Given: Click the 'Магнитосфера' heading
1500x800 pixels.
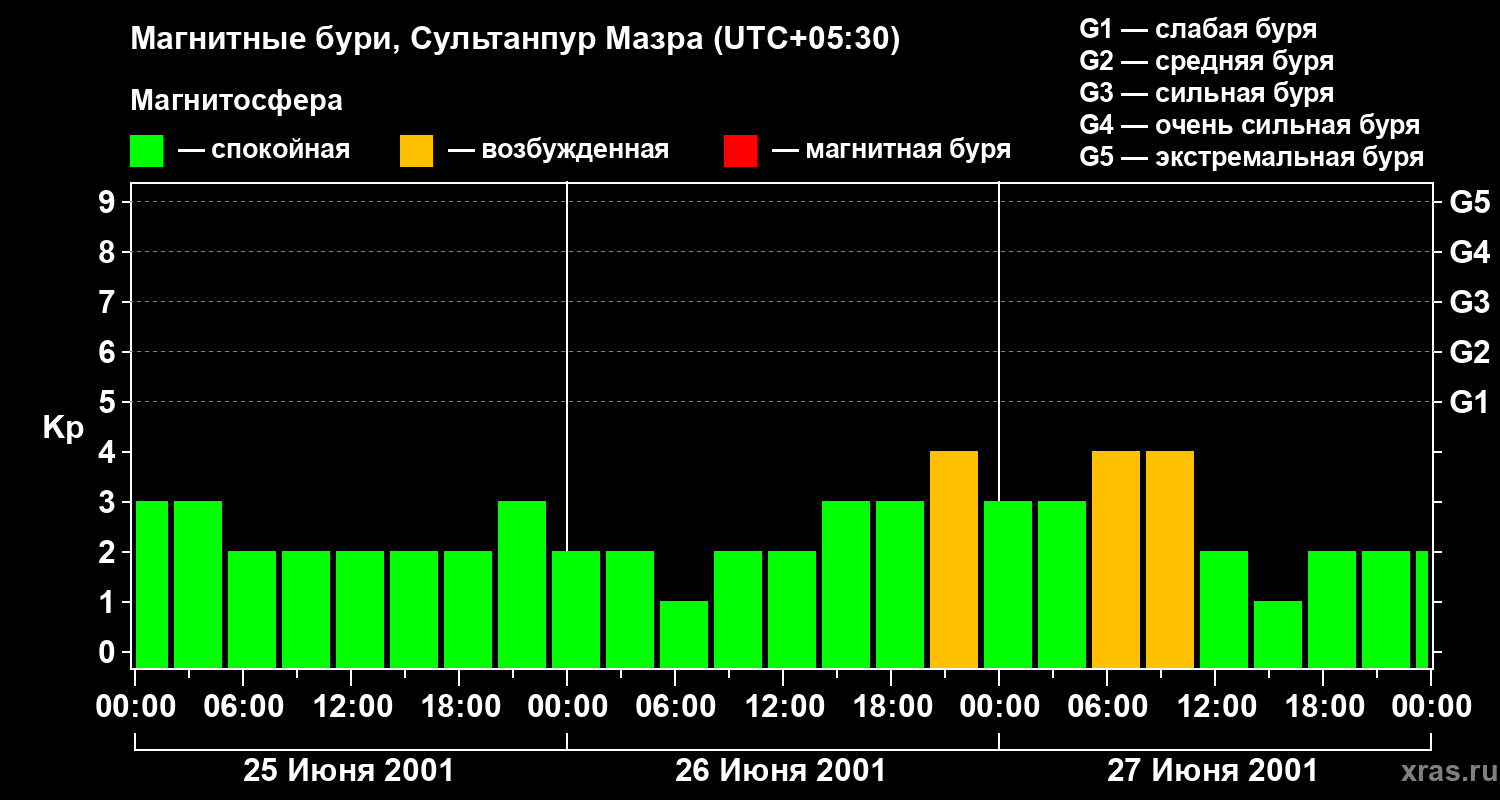Looking at the screenshot, I should click(x=236, y=101).
